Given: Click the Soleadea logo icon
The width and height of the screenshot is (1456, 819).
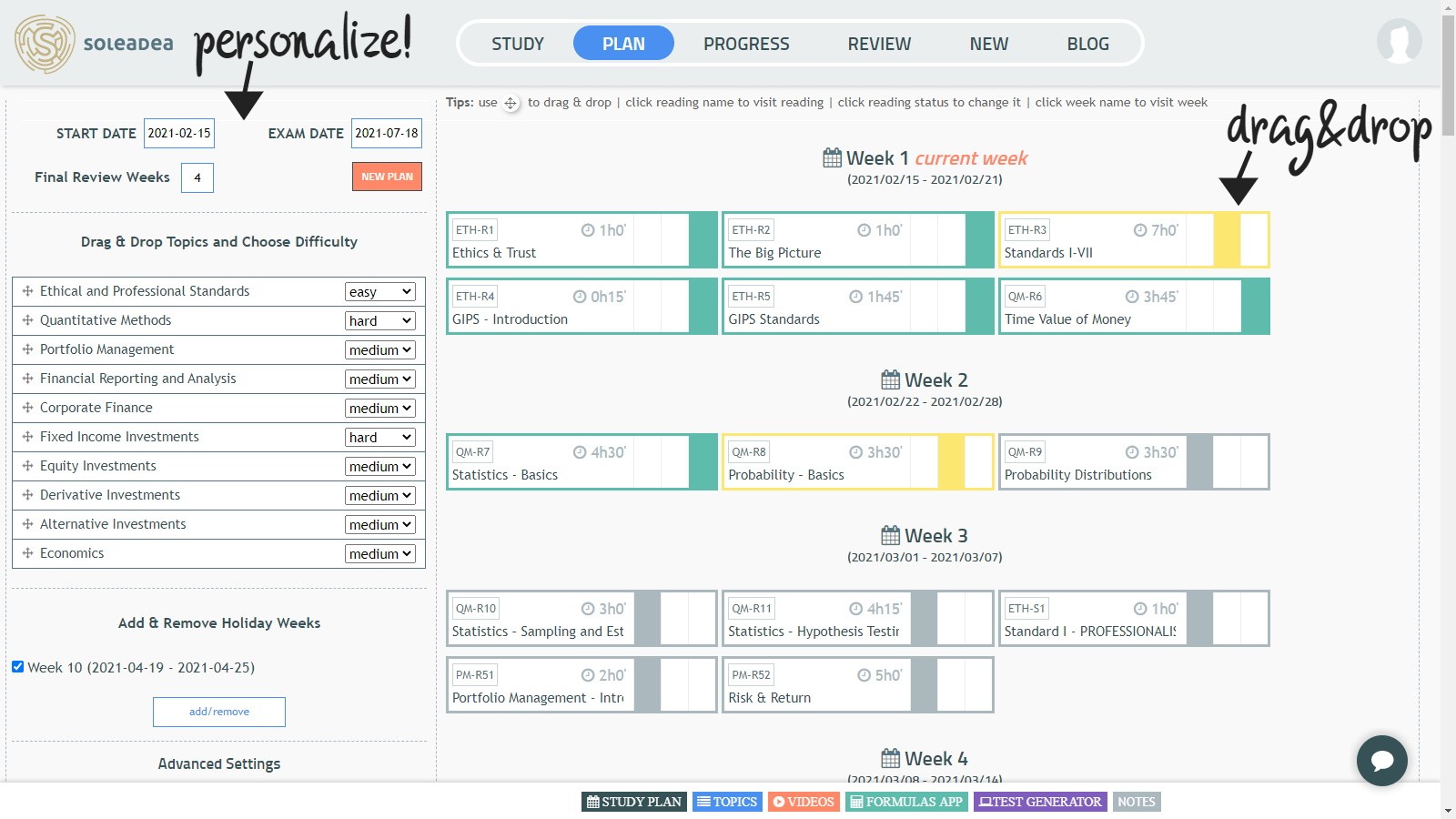Looking at the screenshot, I should [45, 44].
